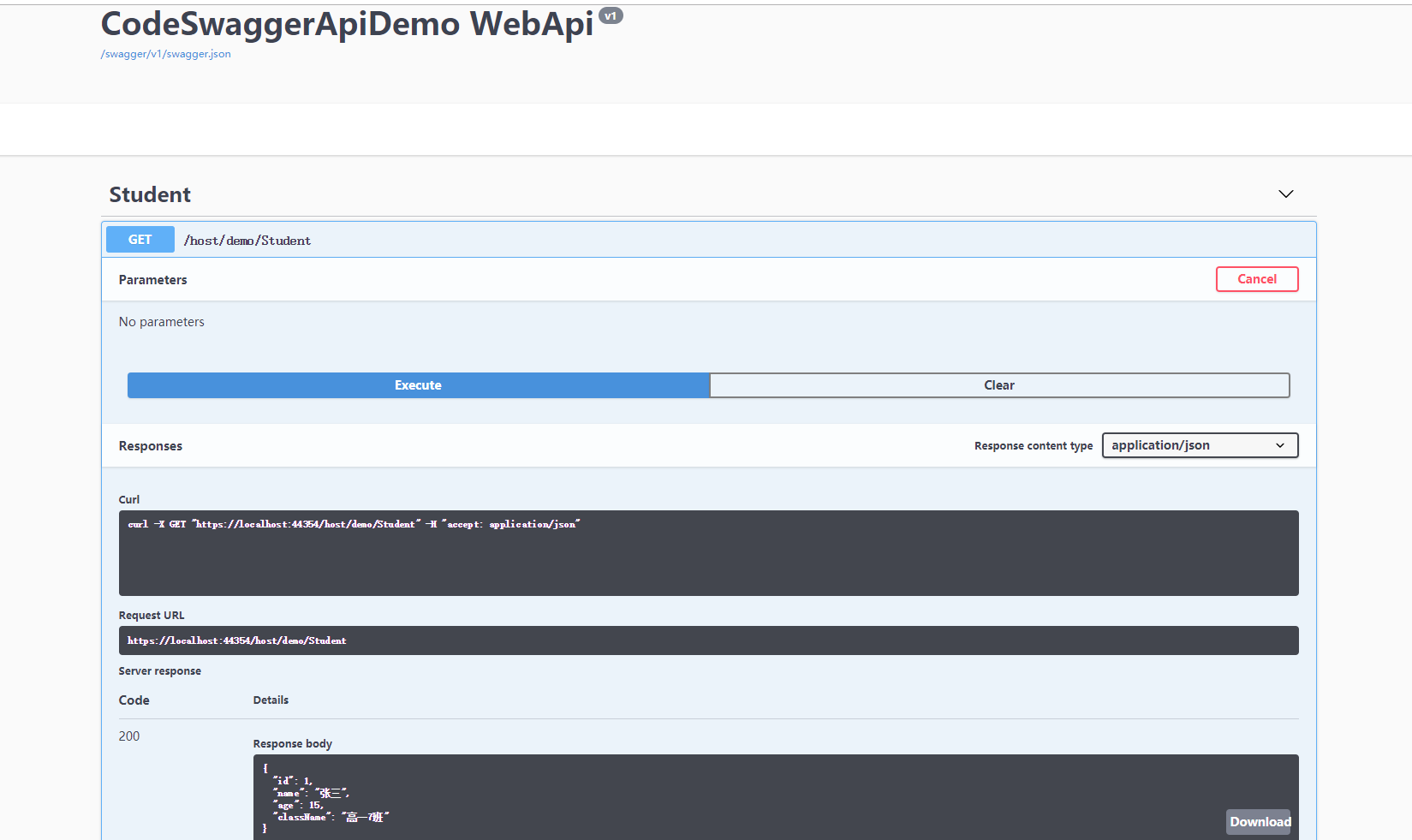The width and height of the screenshot is (1412, 840).
Task: Click the Student tag heading
Action: [x=149, y=194]
